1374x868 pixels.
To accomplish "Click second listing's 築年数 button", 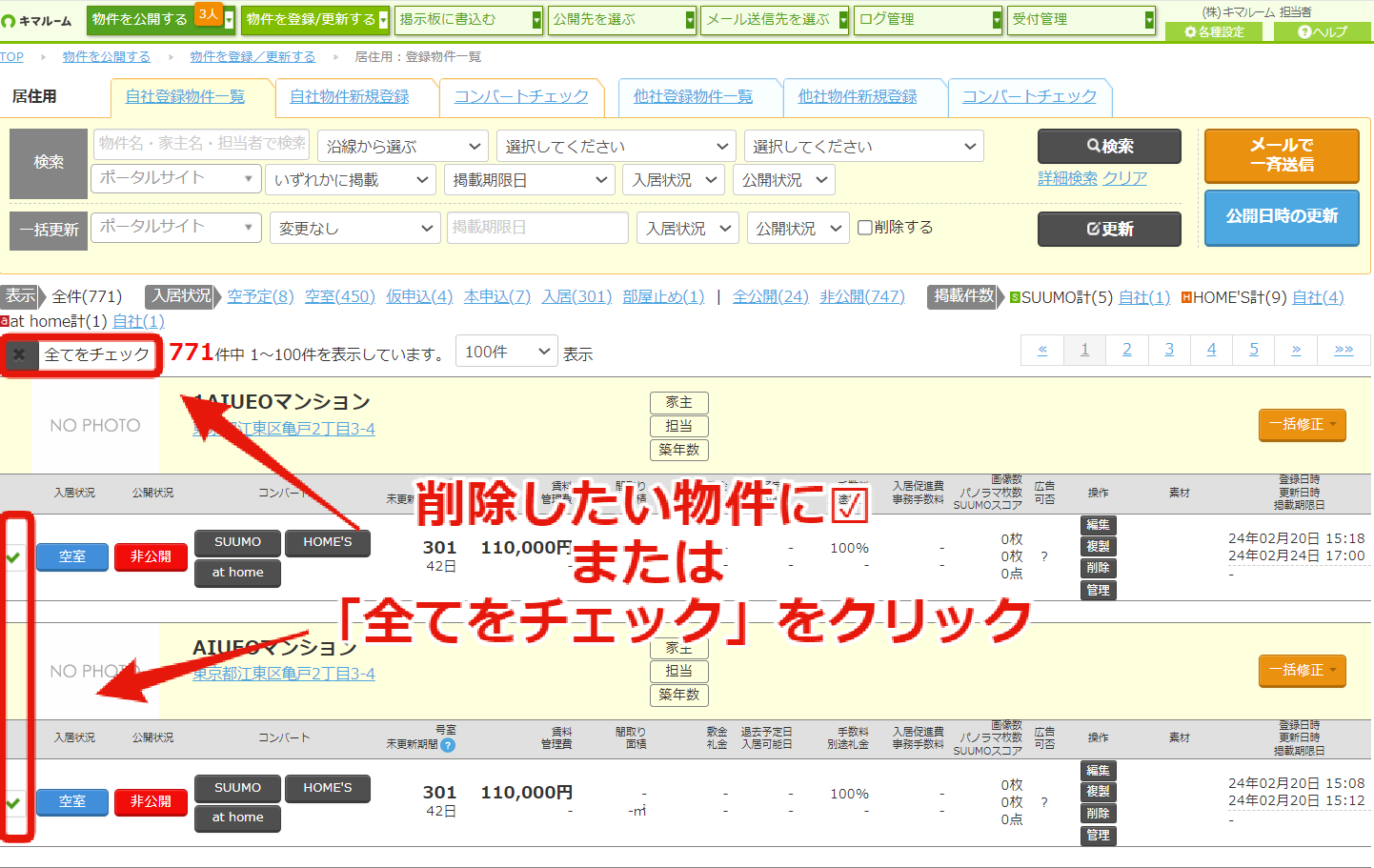I will [678, 695].
